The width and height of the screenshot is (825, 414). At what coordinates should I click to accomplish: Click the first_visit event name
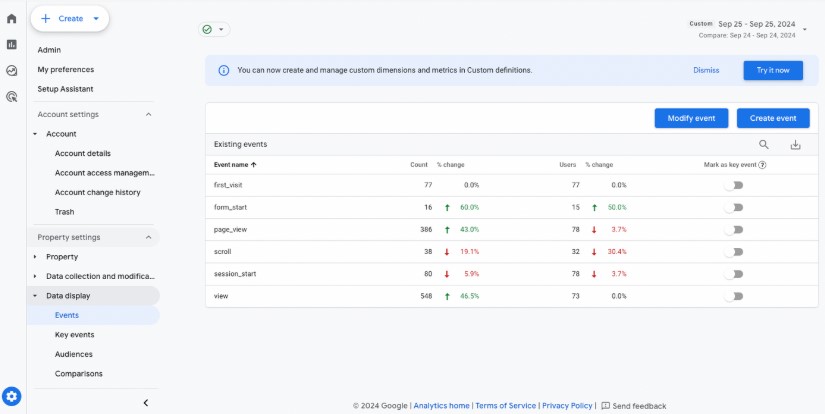click(228, 185)
